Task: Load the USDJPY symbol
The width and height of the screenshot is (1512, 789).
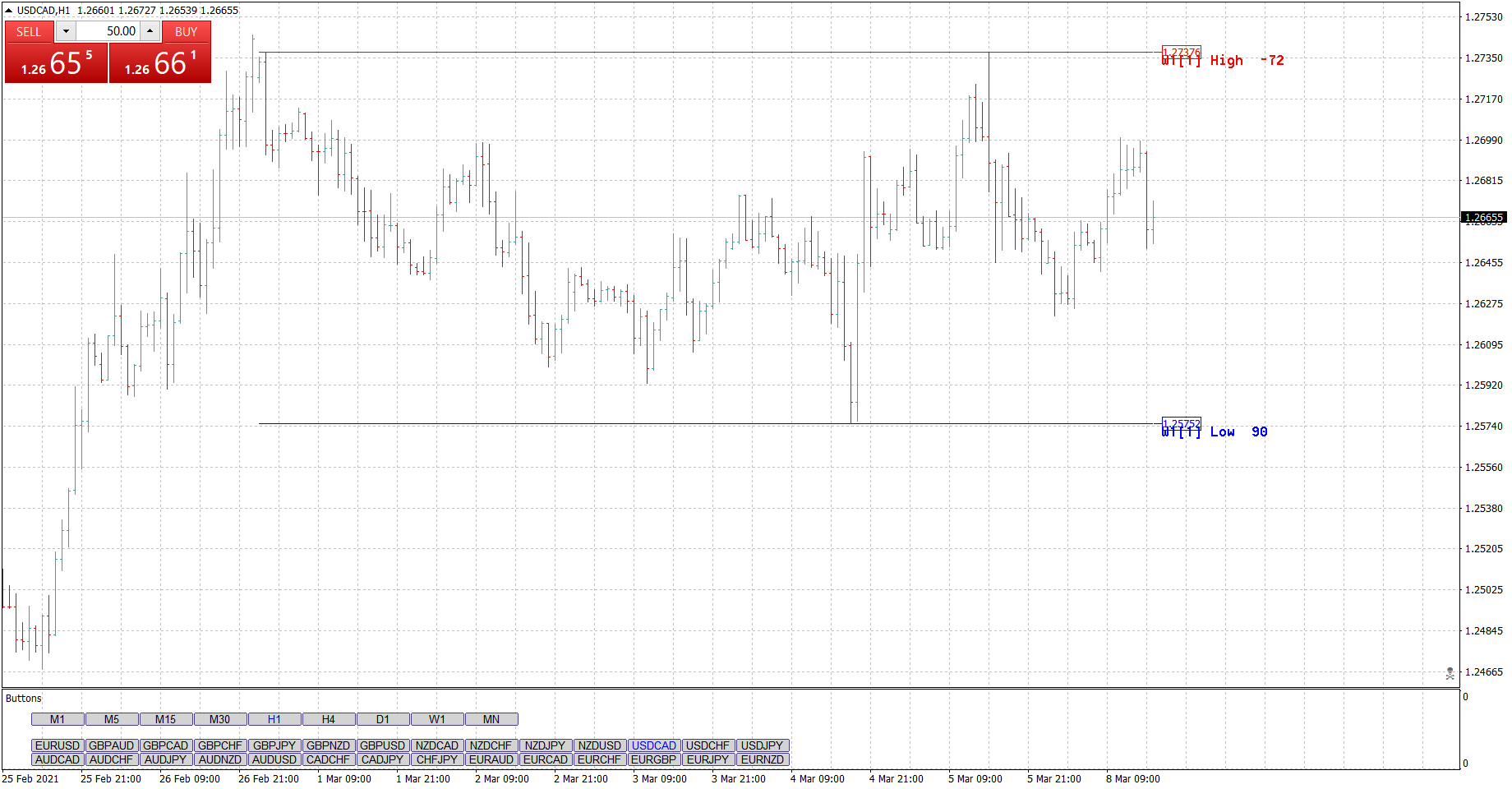Action: click(x=763, y=745)
